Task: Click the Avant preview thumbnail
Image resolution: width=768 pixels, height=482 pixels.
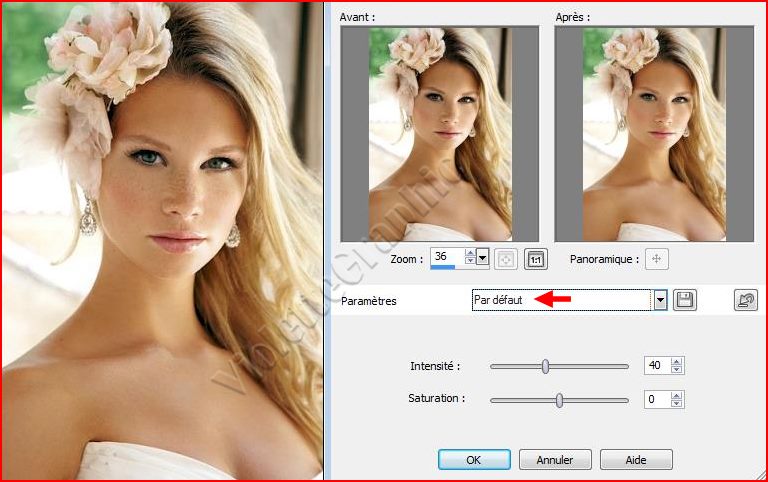Action: click(439, 134)
